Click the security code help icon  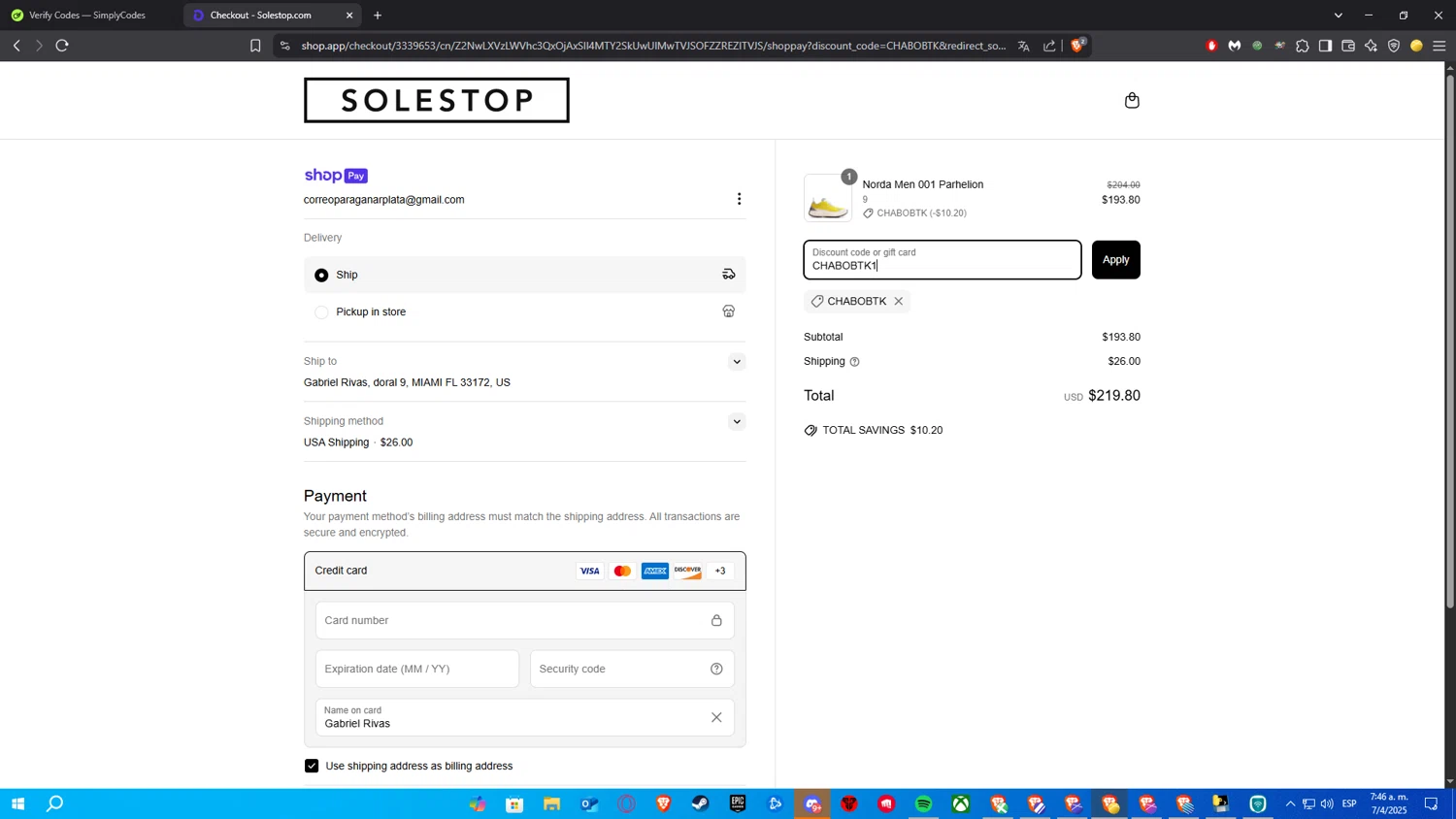point(716,669)
